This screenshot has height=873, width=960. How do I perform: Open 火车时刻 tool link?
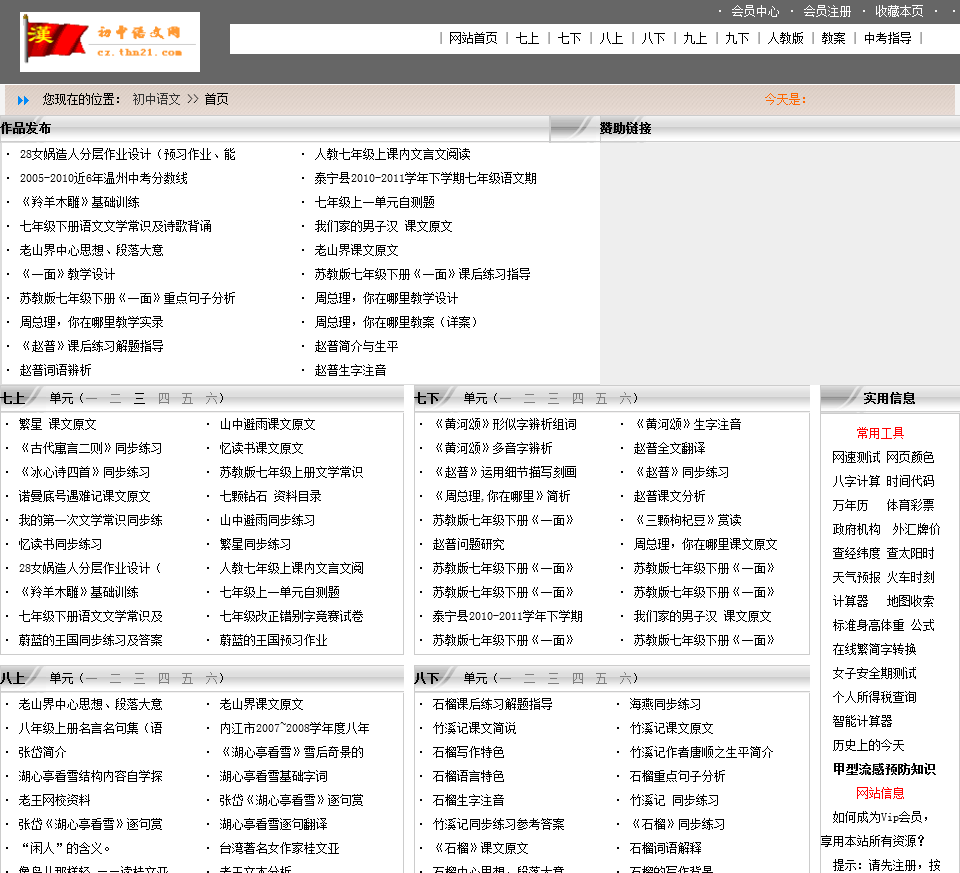[x=910, y=577]
